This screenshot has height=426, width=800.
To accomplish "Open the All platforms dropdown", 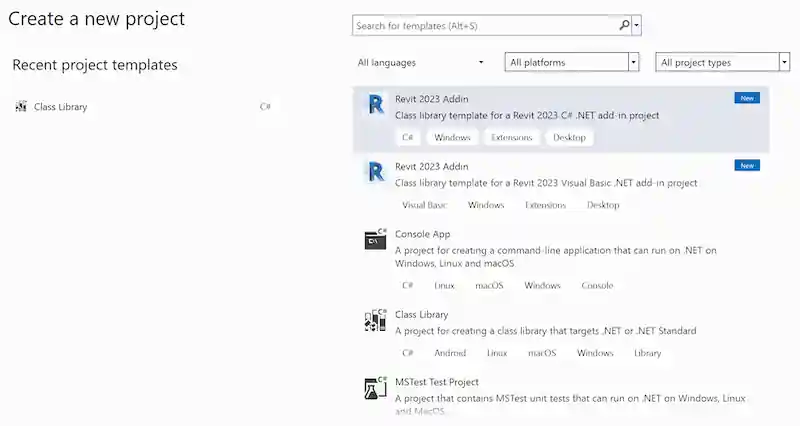I will click(x=571, y=62).
